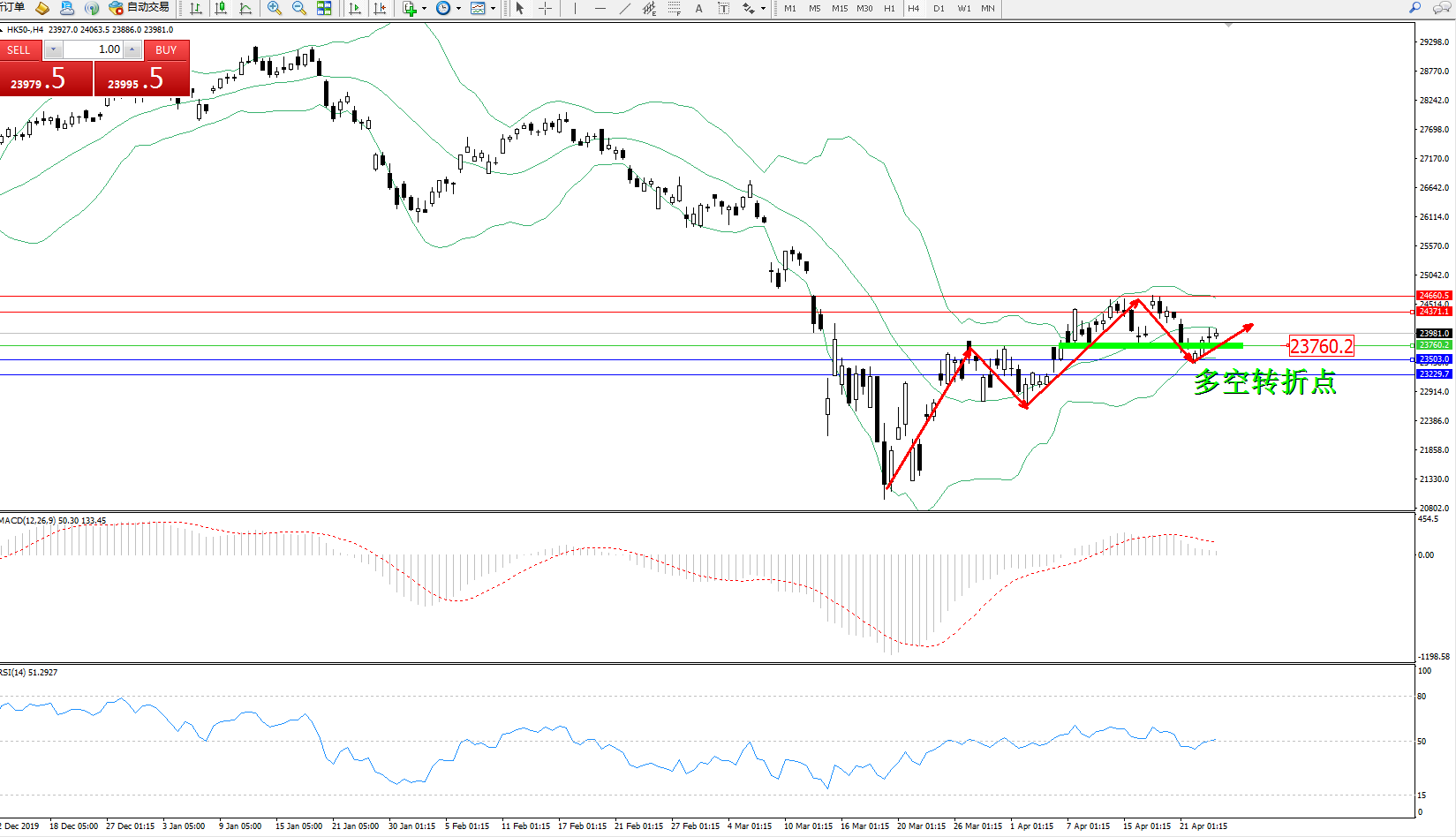Toggle the 自动交易 auto trading button

click(139, 8)
